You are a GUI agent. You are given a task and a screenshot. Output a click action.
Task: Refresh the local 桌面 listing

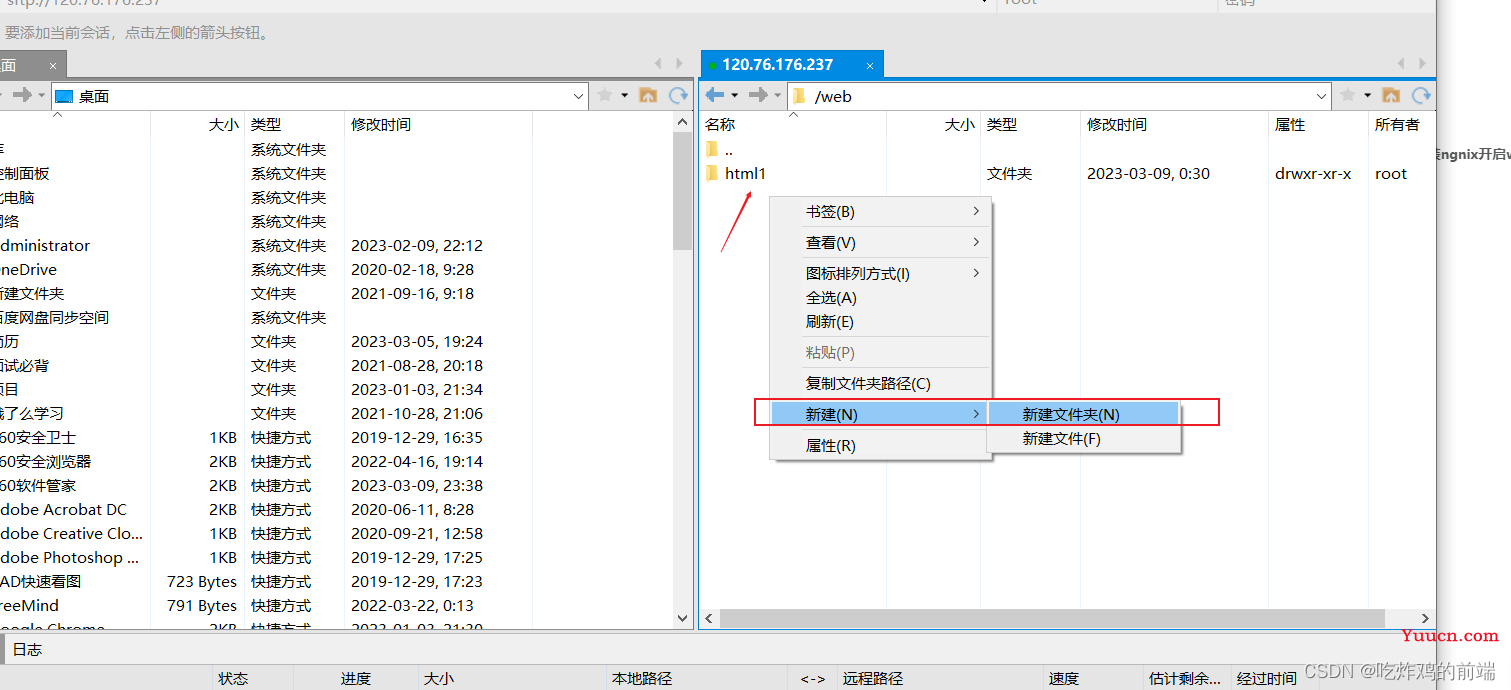[679, 95]
